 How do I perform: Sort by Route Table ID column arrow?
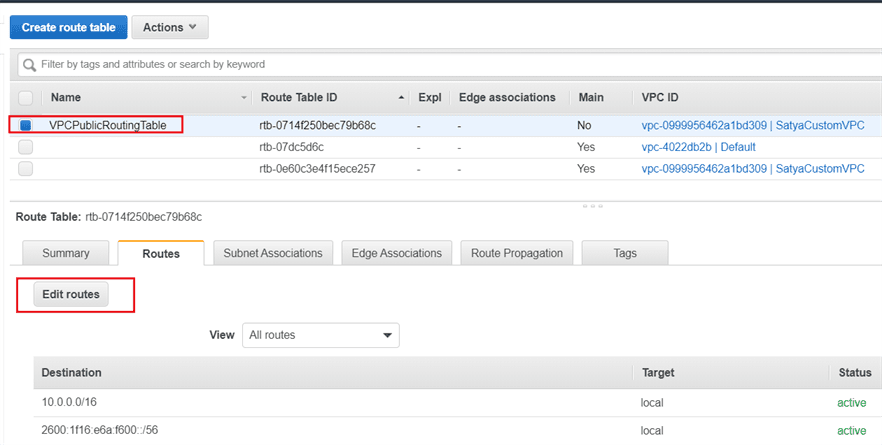402,98
